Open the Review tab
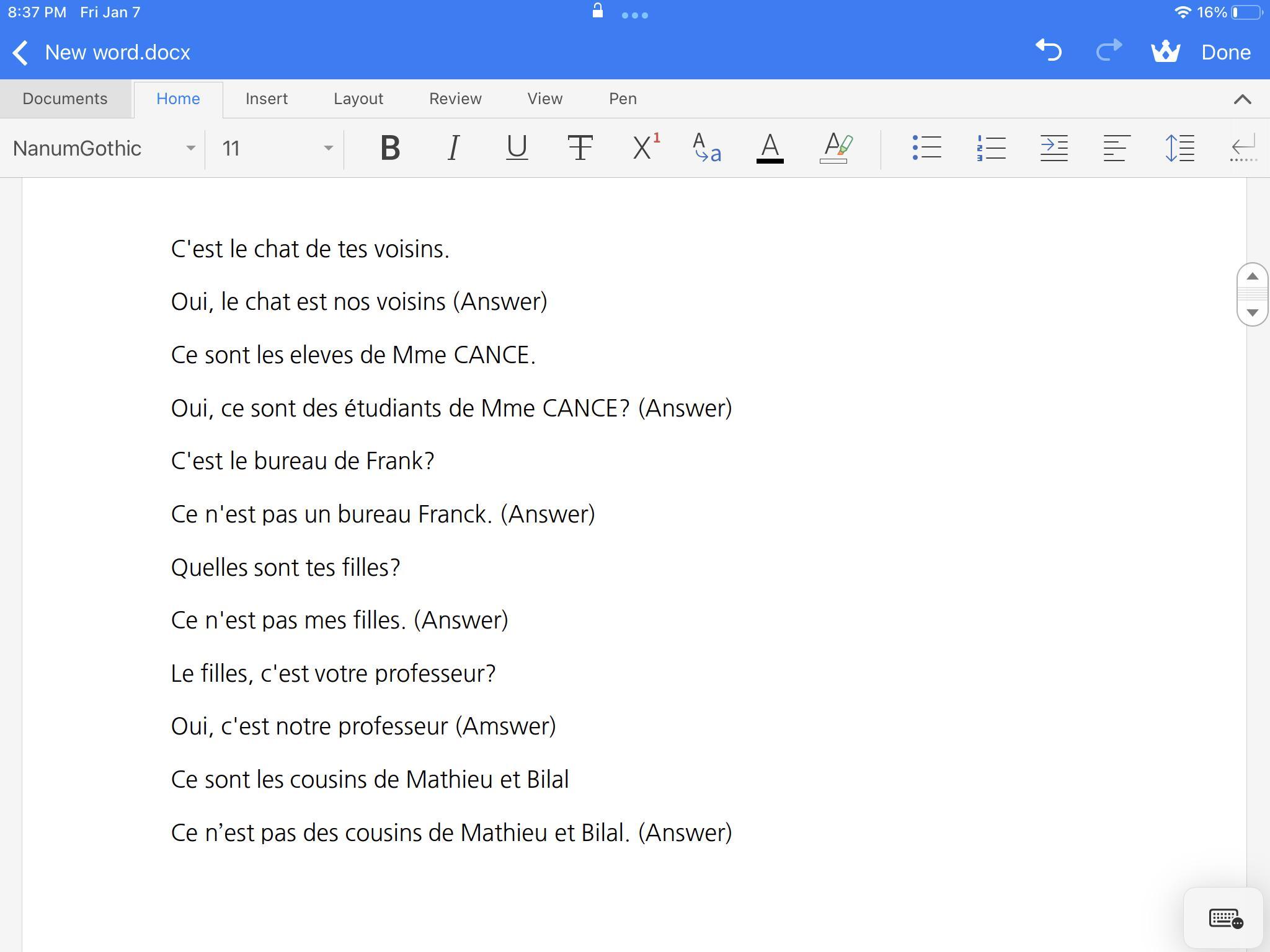 pyautogui.click(x=455, y=99)
